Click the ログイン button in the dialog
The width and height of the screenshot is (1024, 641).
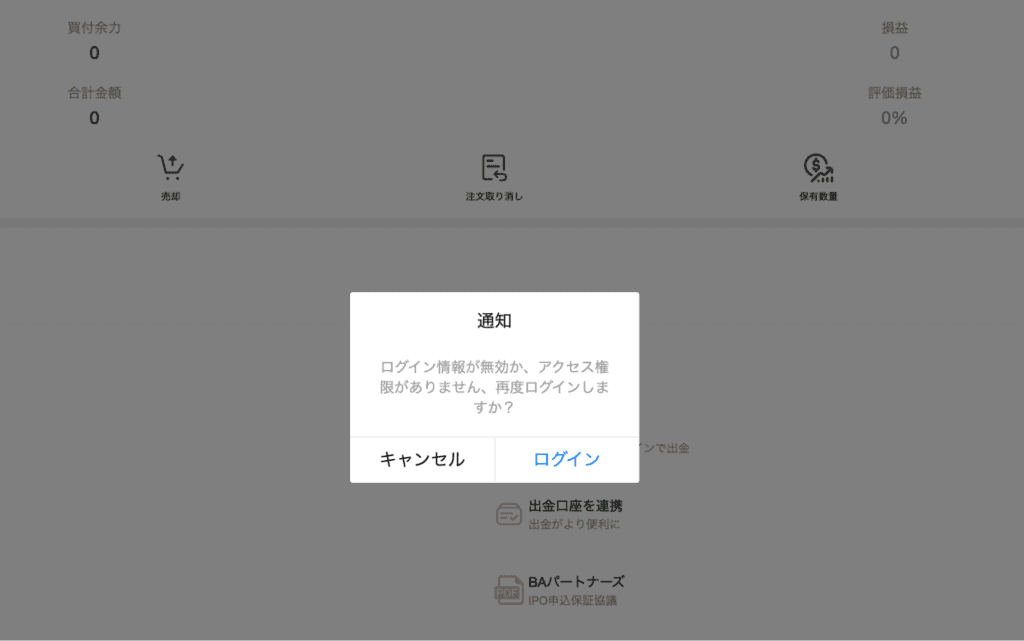(567, 460)
